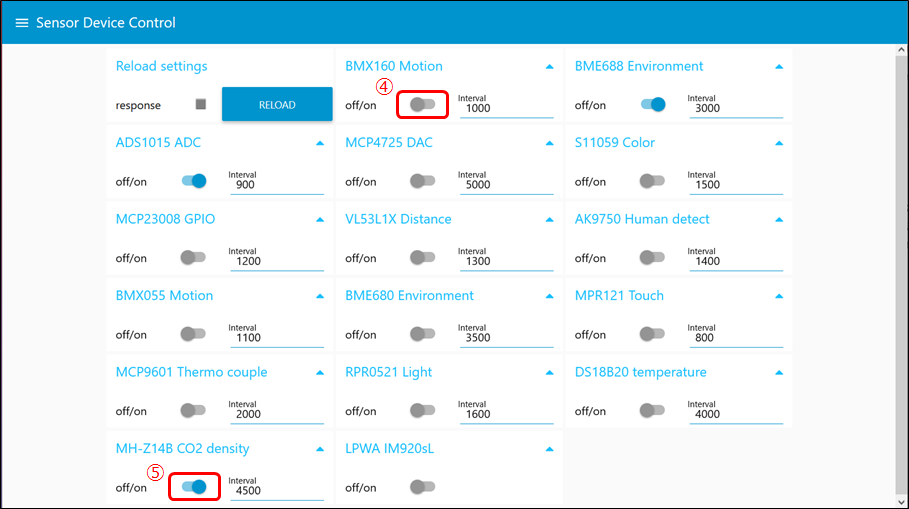
Task: Collapse the S11059 Color panel arrow
Action: [x=778, y=143]
